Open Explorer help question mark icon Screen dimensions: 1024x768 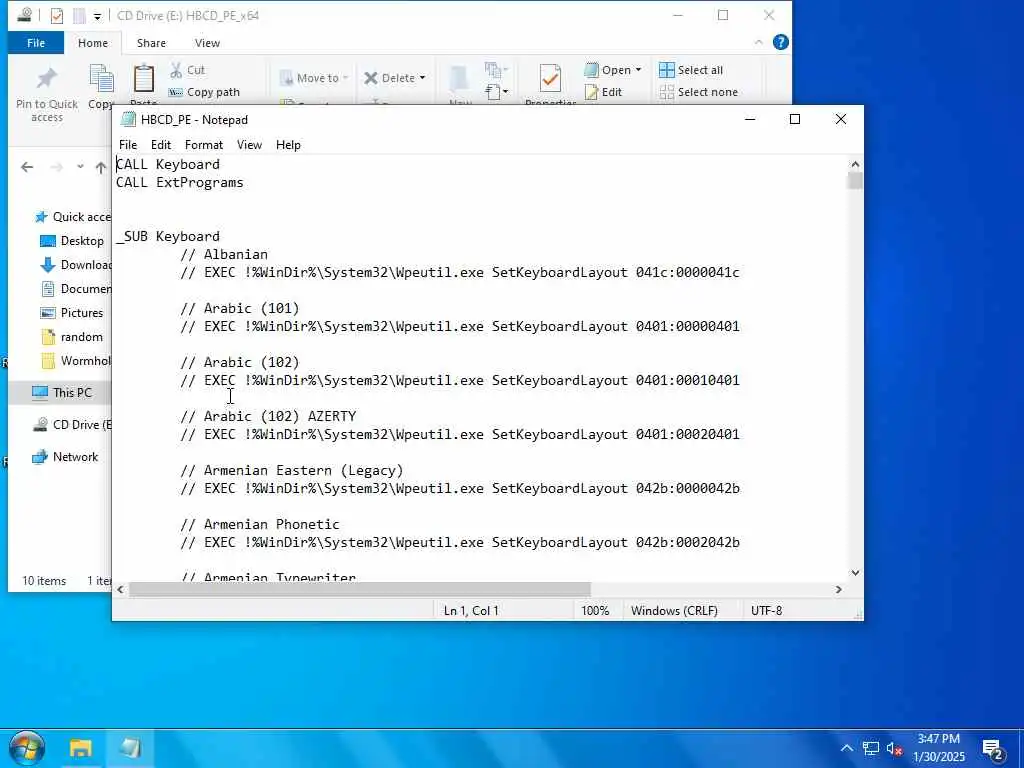click(780, 42)
